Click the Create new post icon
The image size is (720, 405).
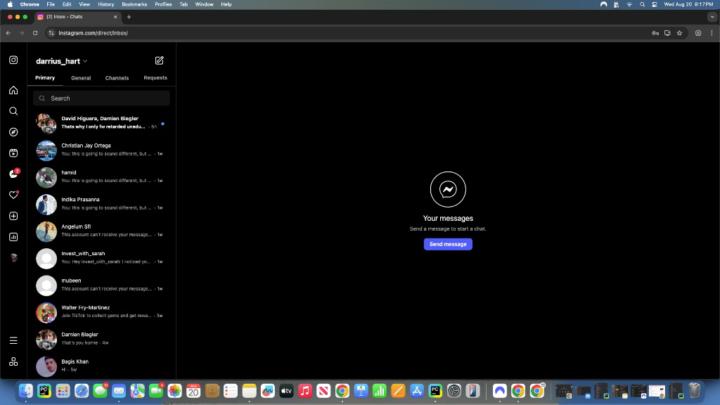point(13,216)
